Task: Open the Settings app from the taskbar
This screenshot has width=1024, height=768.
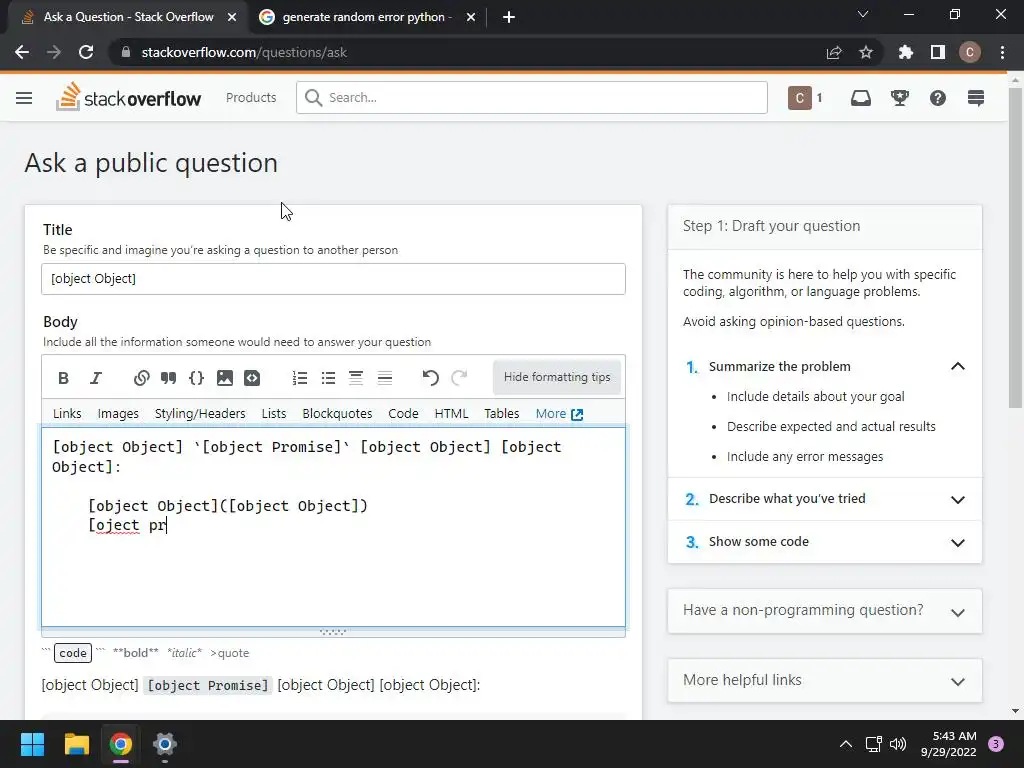Action: (x=165, y=744)
